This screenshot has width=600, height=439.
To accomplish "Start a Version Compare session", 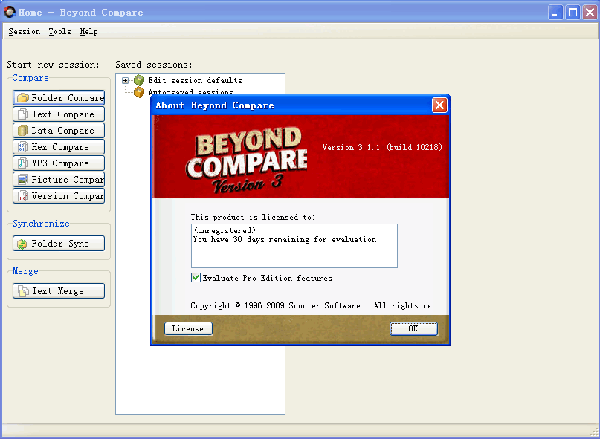I will (59, 196).
